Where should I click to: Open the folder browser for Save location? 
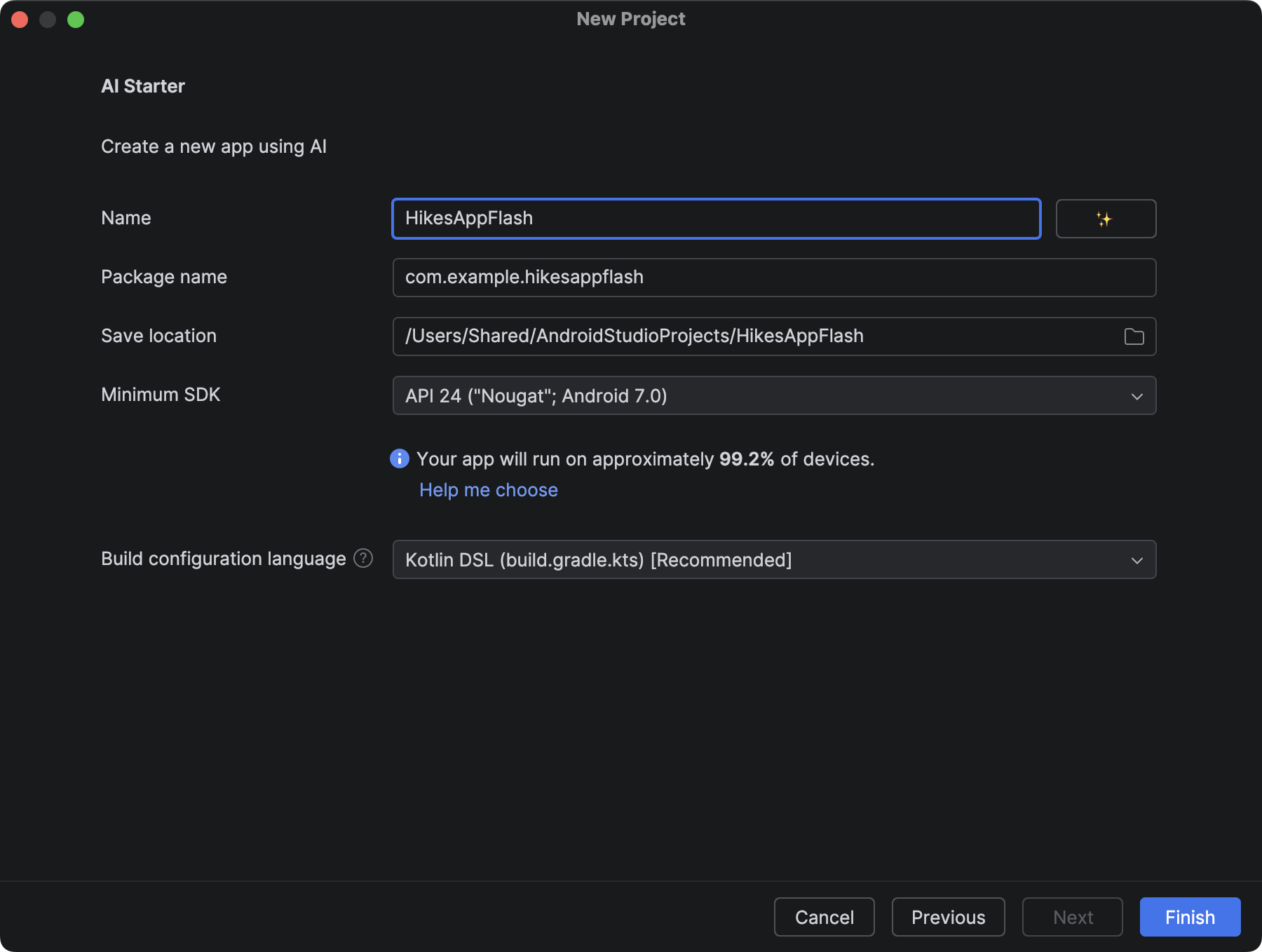pos(1134,336)
